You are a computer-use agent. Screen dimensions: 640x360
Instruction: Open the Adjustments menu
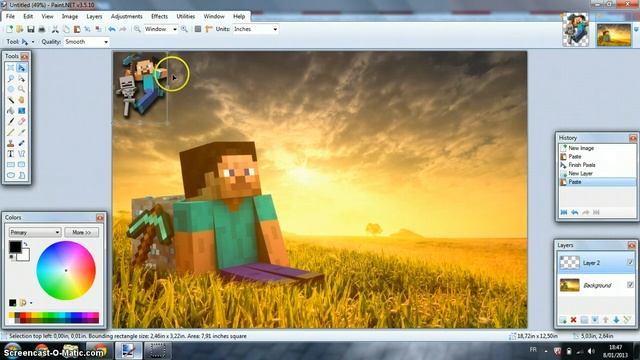pos(127,16)
